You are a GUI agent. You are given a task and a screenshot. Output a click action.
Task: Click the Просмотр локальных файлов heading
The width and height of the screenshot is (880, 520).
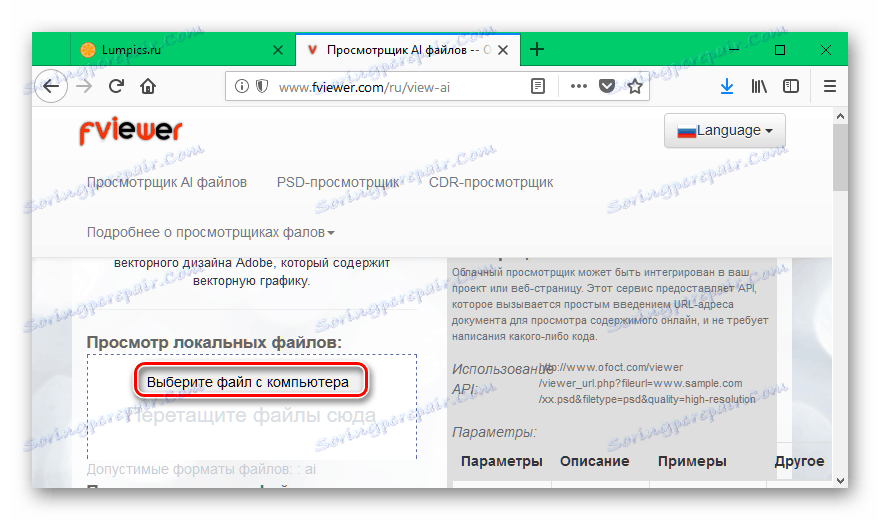[214, 342]
